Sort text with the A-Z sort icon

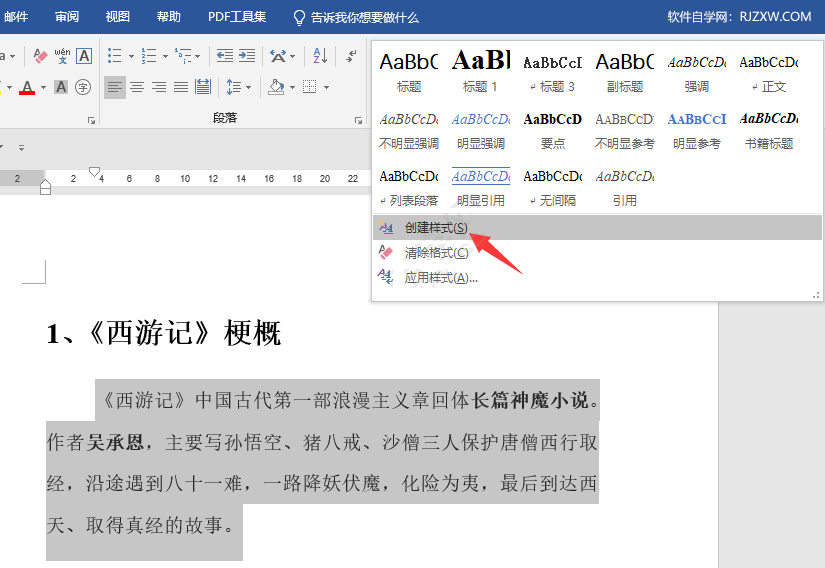320,55
